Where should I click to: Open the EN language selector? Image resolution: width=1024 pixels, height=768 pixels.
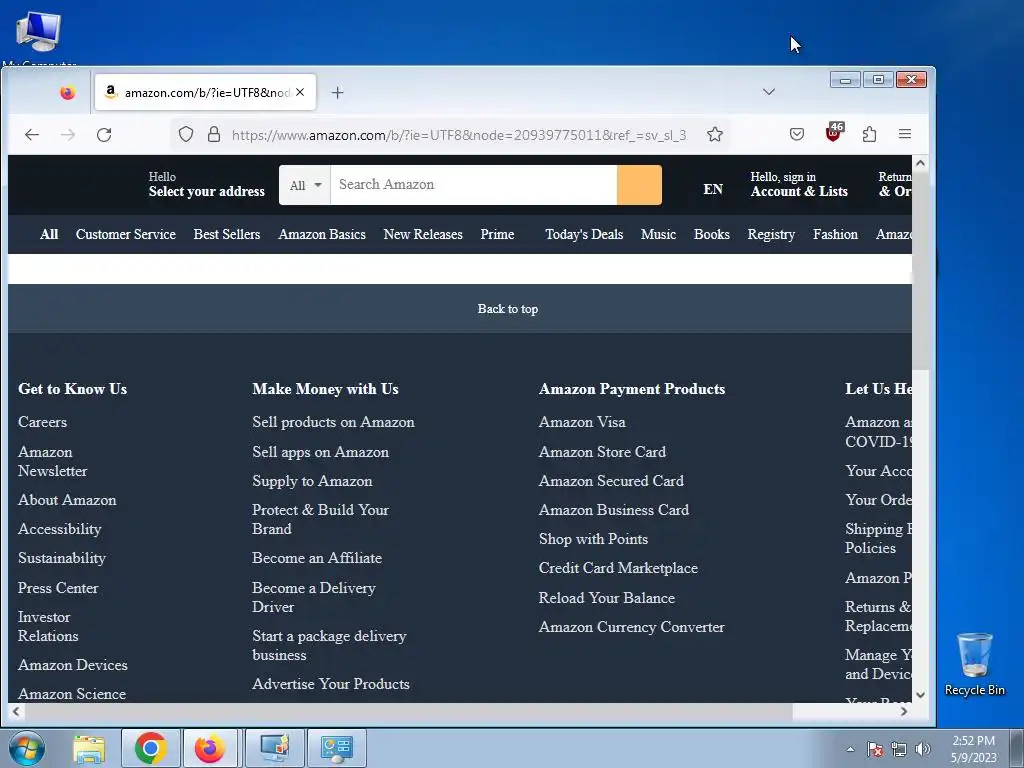712,189
